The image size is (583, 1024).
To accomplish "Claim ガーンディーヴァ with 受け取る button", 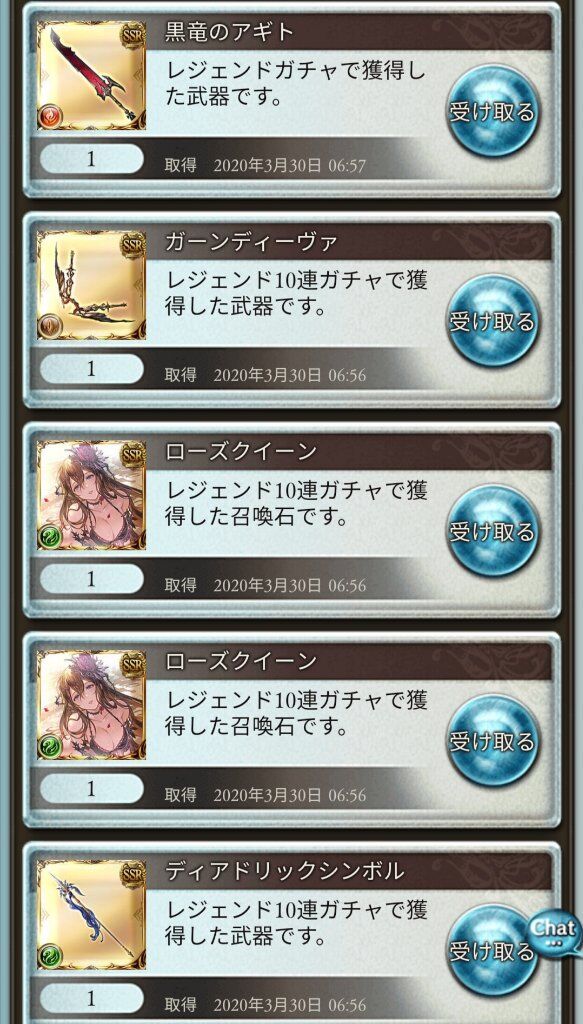I will tap(493, 321).
